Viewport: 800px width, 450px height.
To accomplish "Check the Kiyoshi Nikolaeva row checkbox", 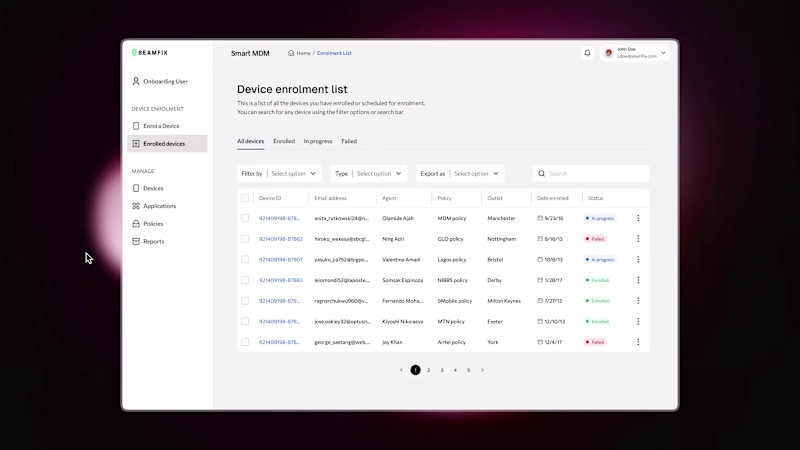I will click(x=245, y=321).
